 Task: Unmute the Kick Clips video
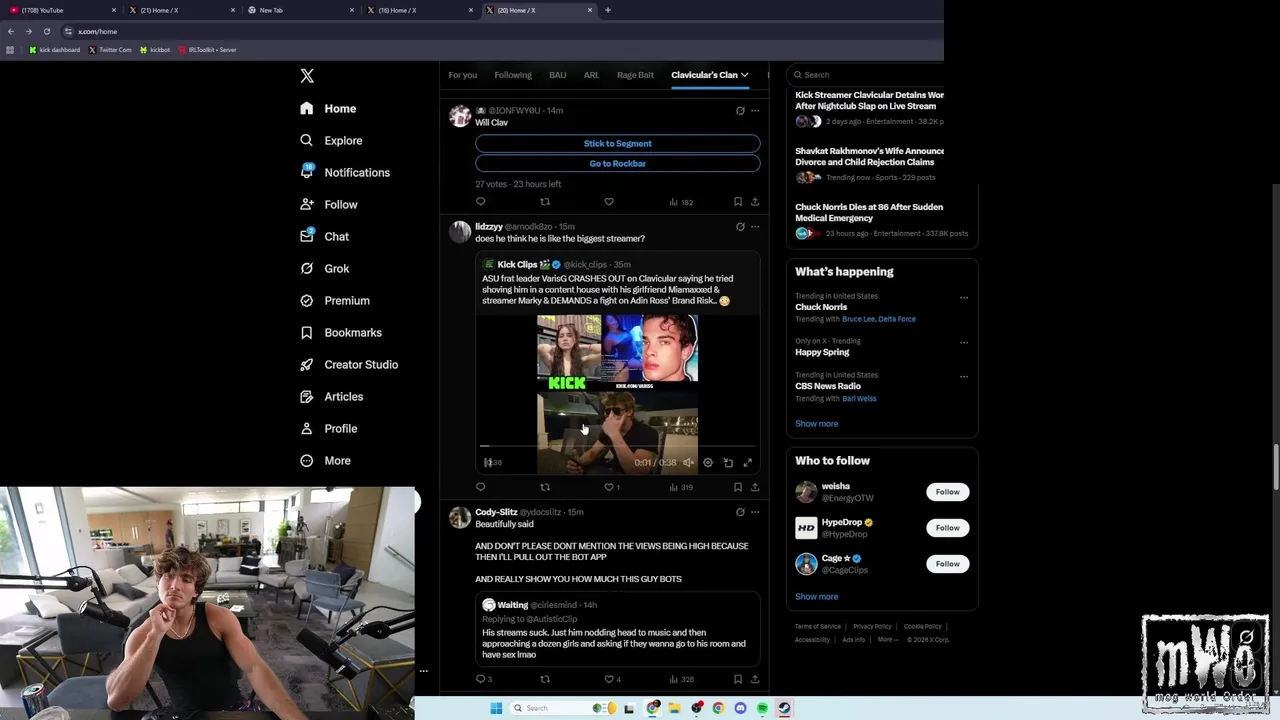point(688,463)
